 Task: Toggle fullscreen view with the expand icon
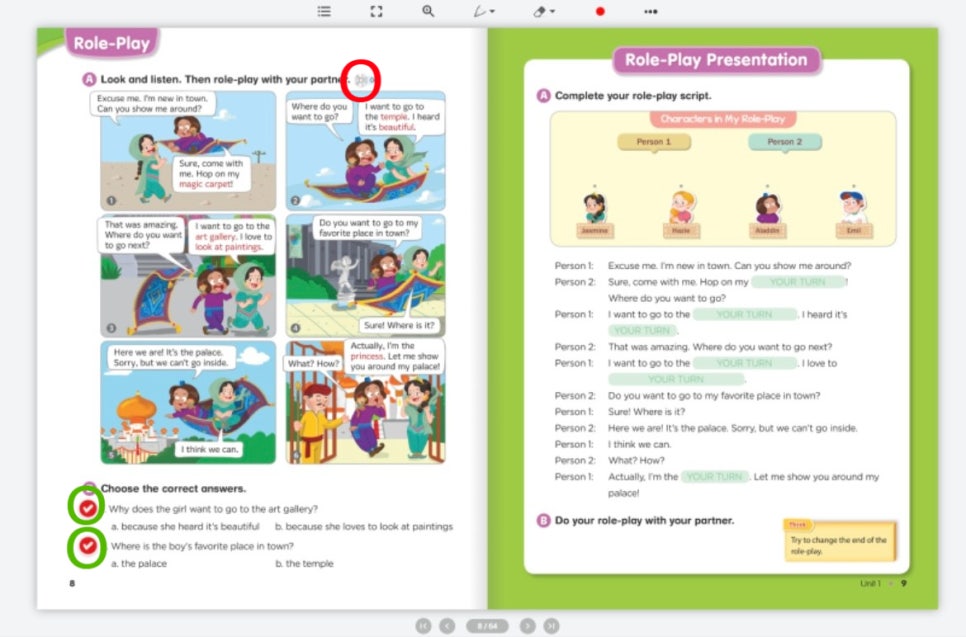click(x=376, y=11)
